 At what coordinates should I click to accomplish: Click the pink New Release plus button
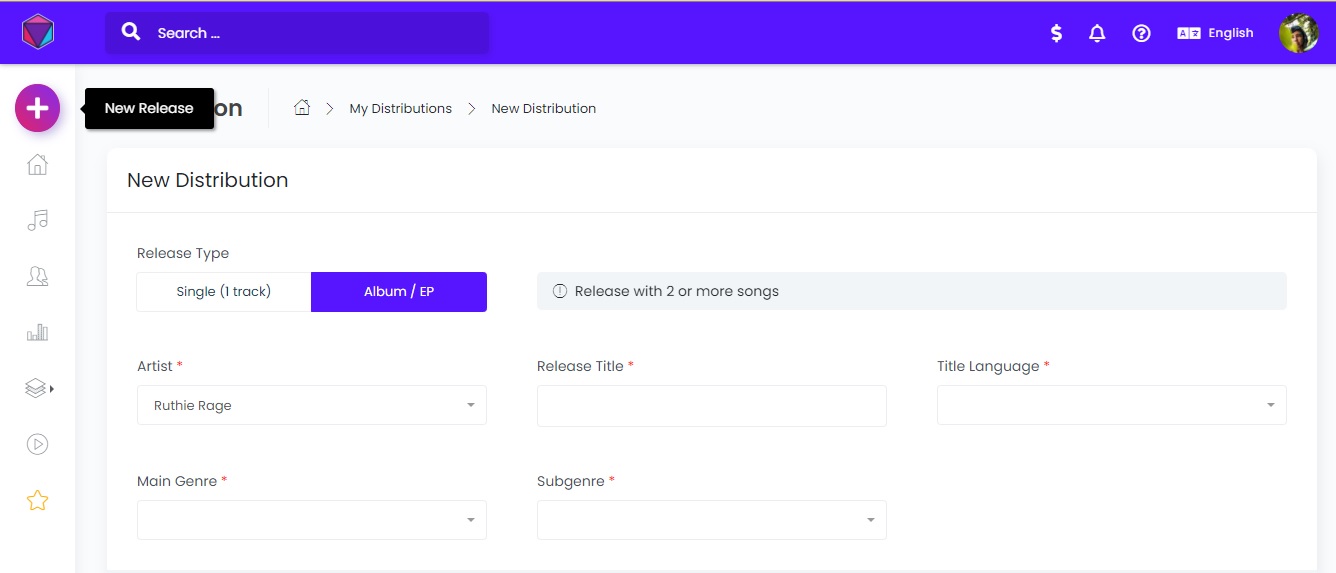point(37,108)
